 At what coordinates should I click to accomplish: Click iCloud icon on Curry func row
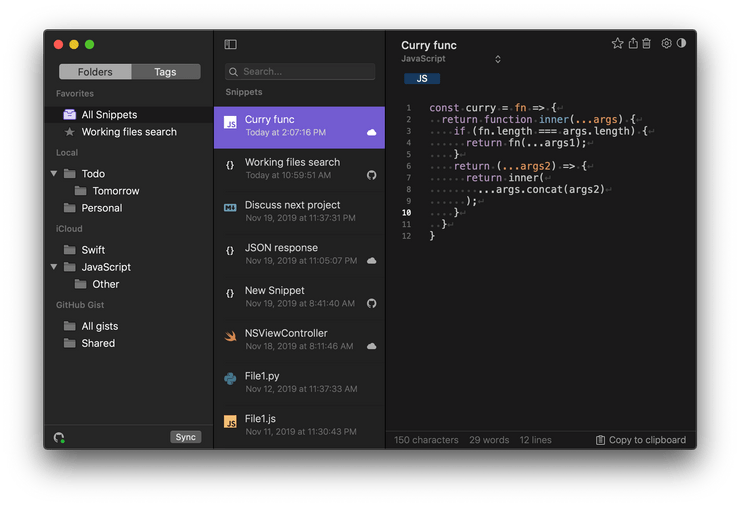371,132
